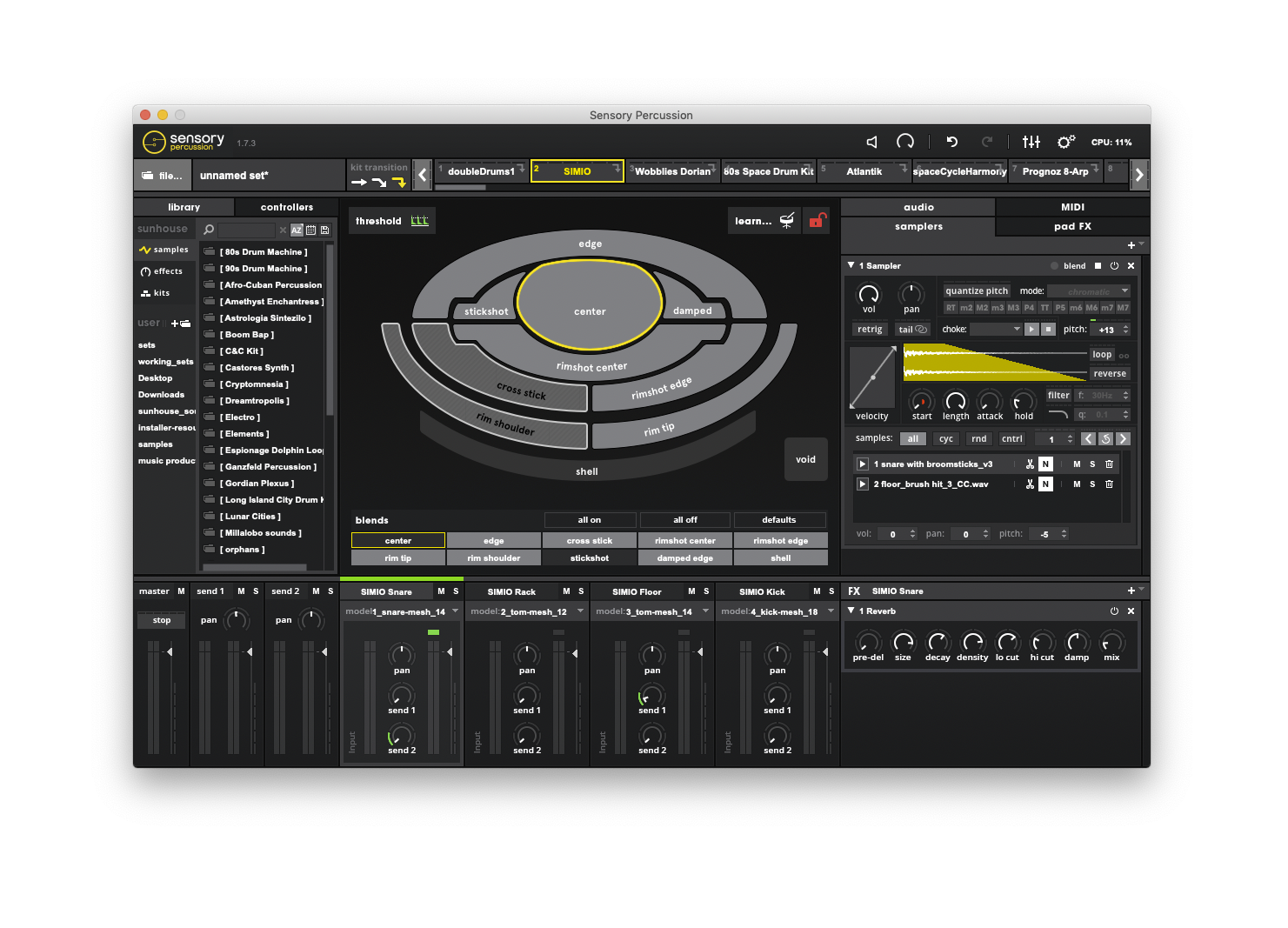Select the audio tab

pos(918,207)
